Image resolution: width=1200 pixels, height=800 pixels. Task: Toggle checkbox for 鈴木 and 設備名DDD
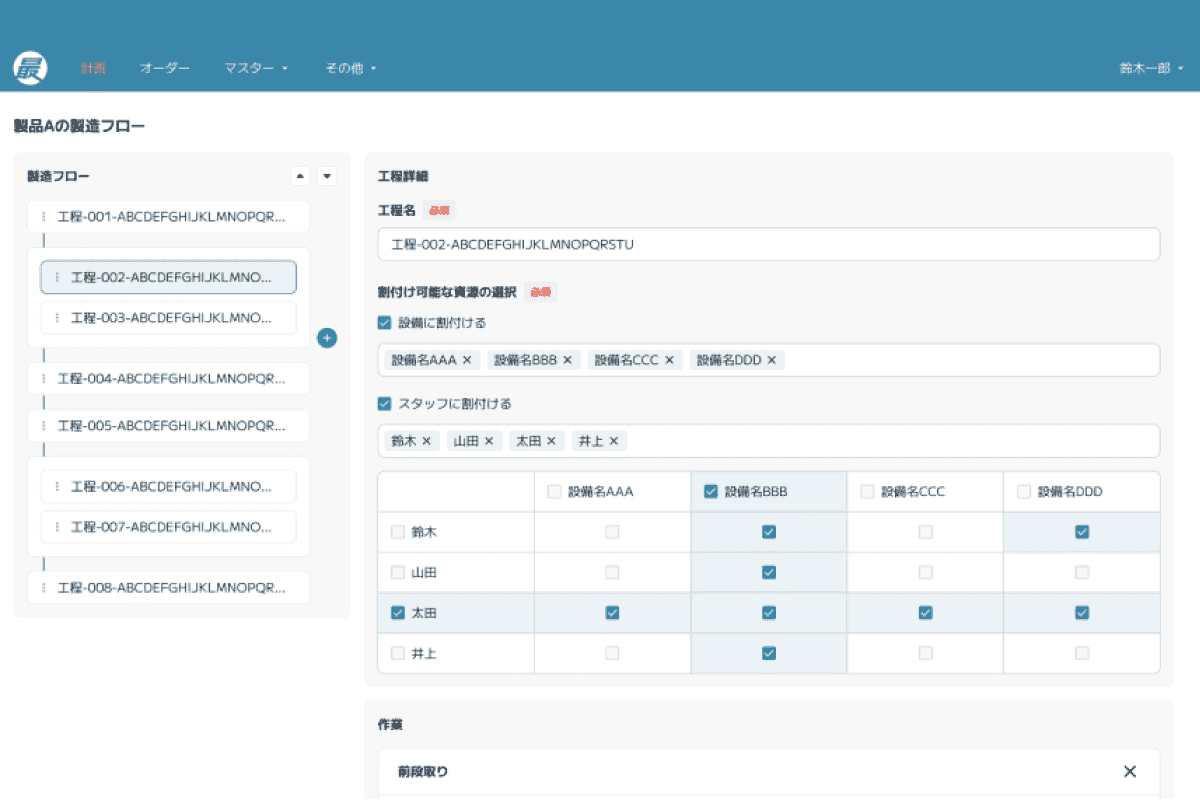(x=1082, y=532)
